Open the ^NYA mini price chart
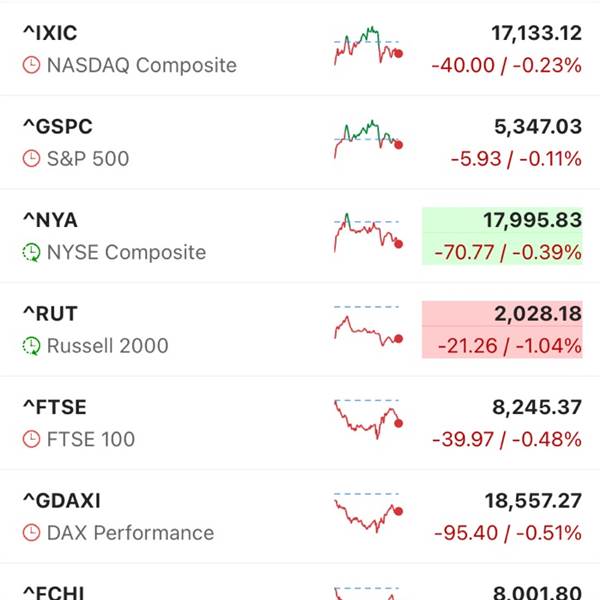 point(368,233)
